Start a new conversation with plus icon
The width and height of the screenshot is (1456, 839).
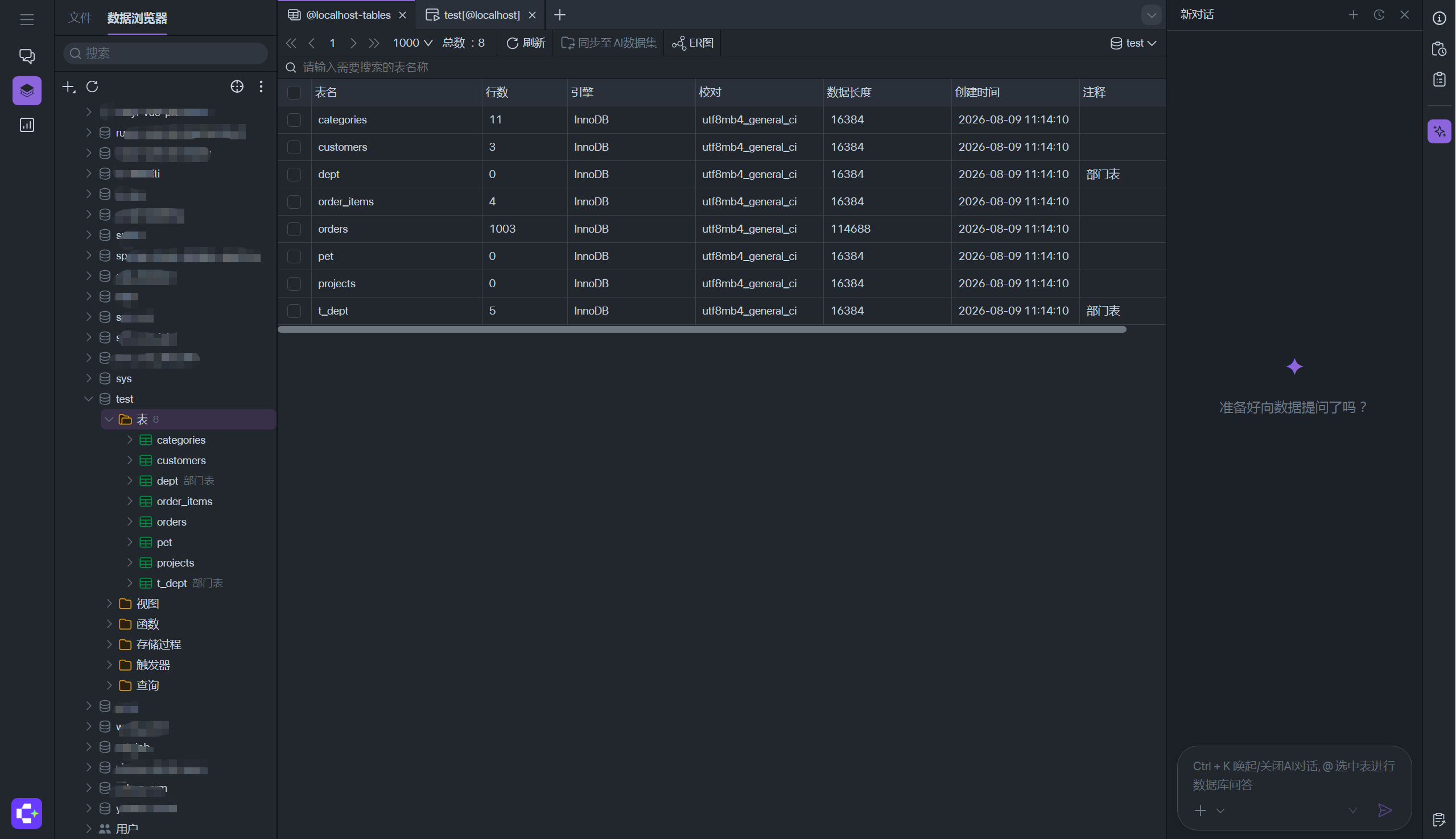(1354, 15)
